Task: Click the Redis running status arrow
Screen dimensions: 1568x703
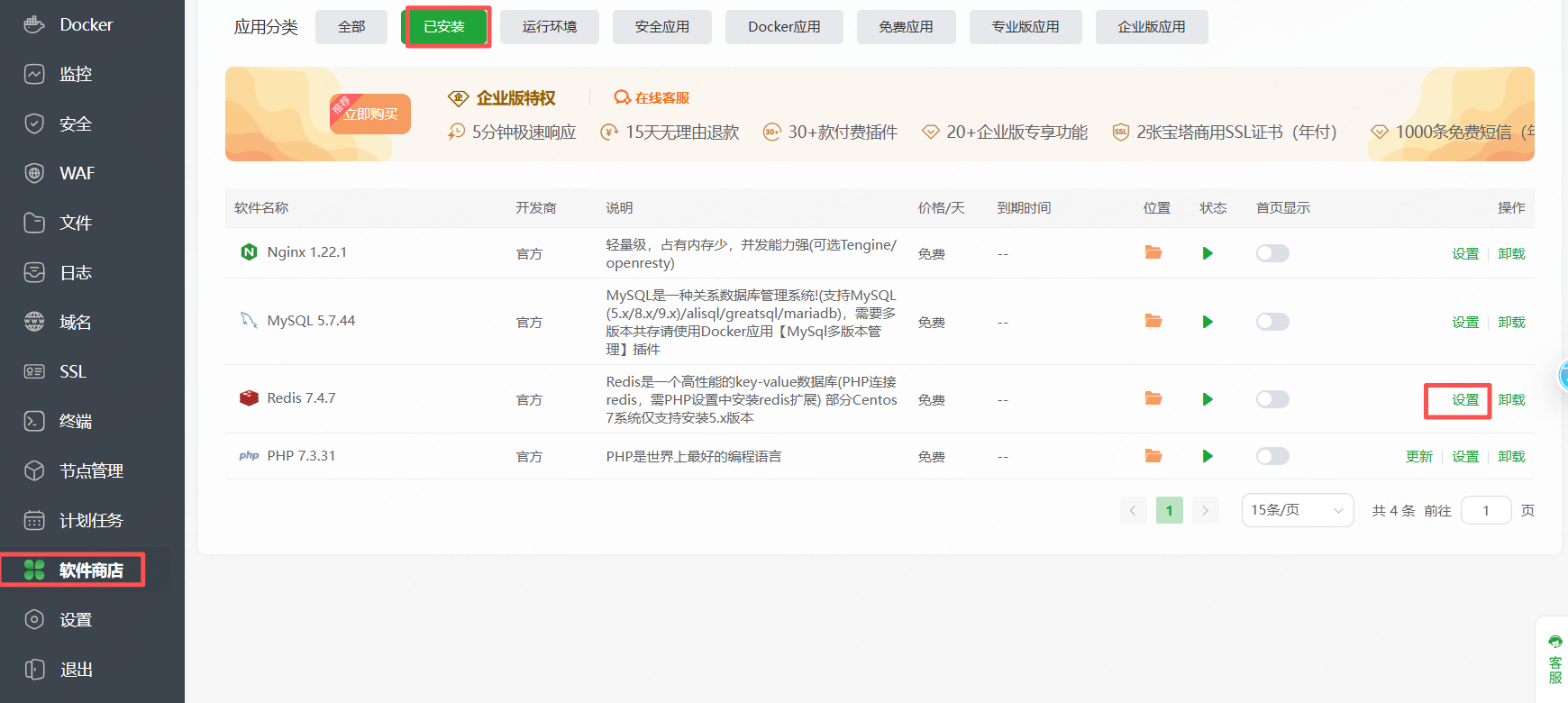Action: coord(1208,399)
